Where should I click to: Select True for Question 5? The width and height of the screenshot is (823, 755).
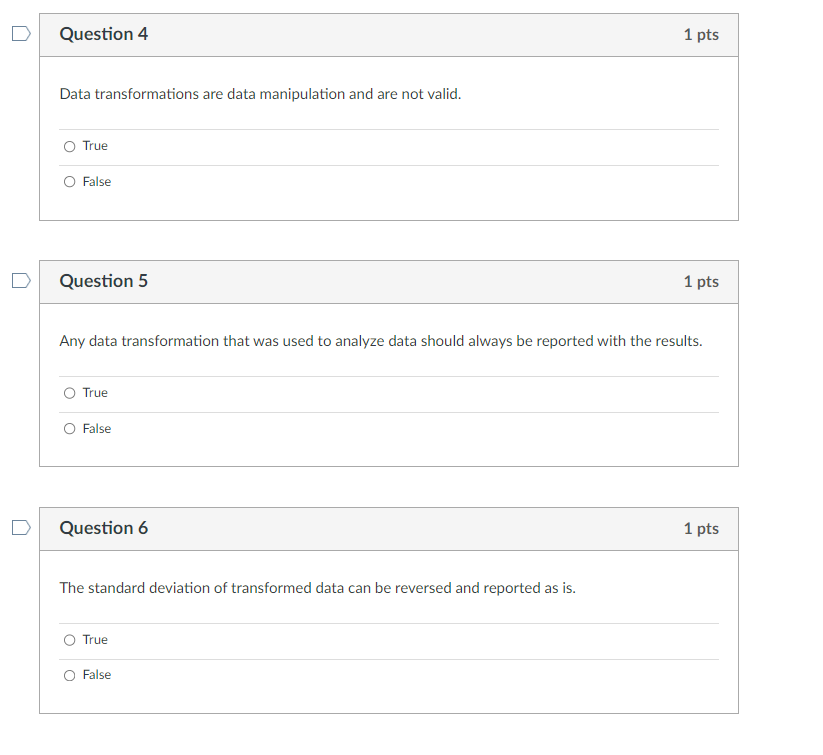coord(70,392)
